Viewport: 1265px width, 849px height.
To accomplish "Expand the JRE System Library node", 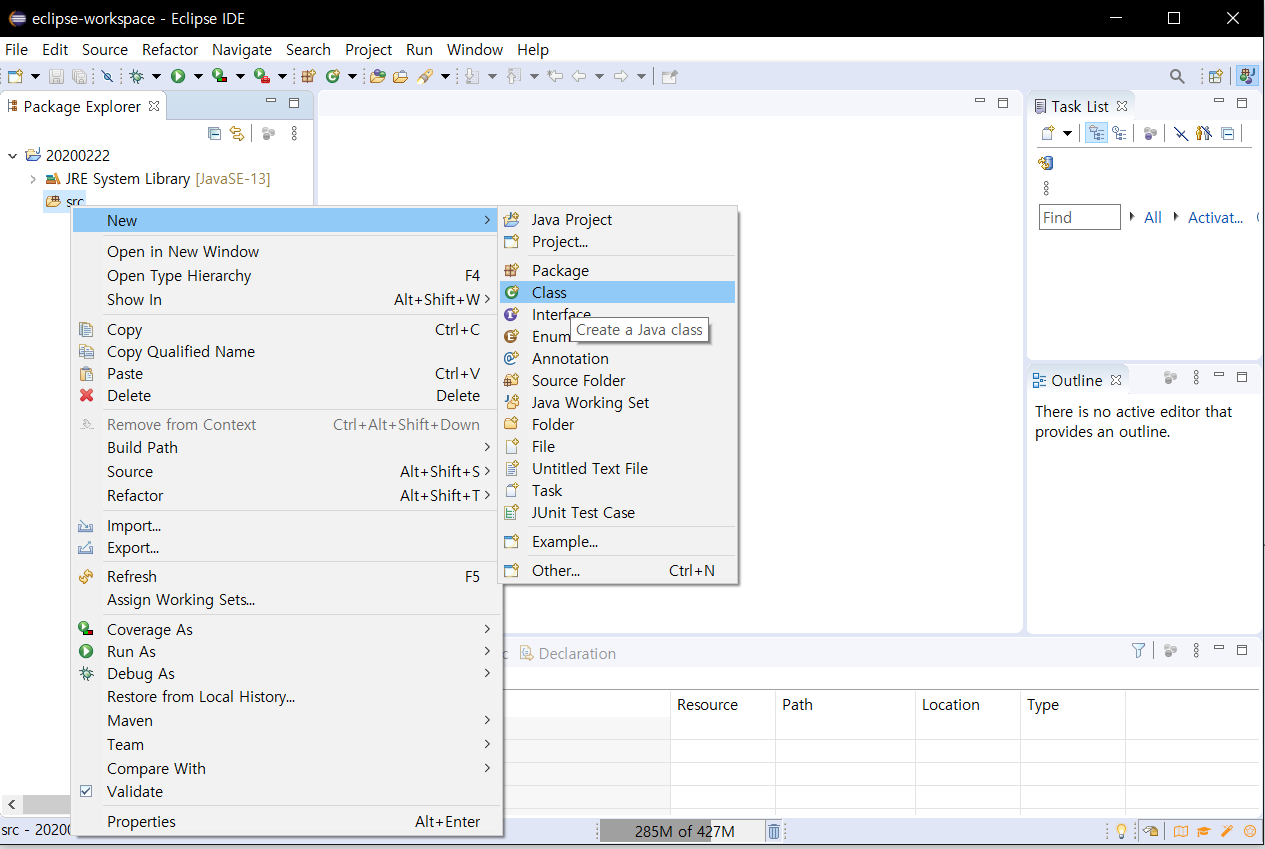I will coord(33,179).
